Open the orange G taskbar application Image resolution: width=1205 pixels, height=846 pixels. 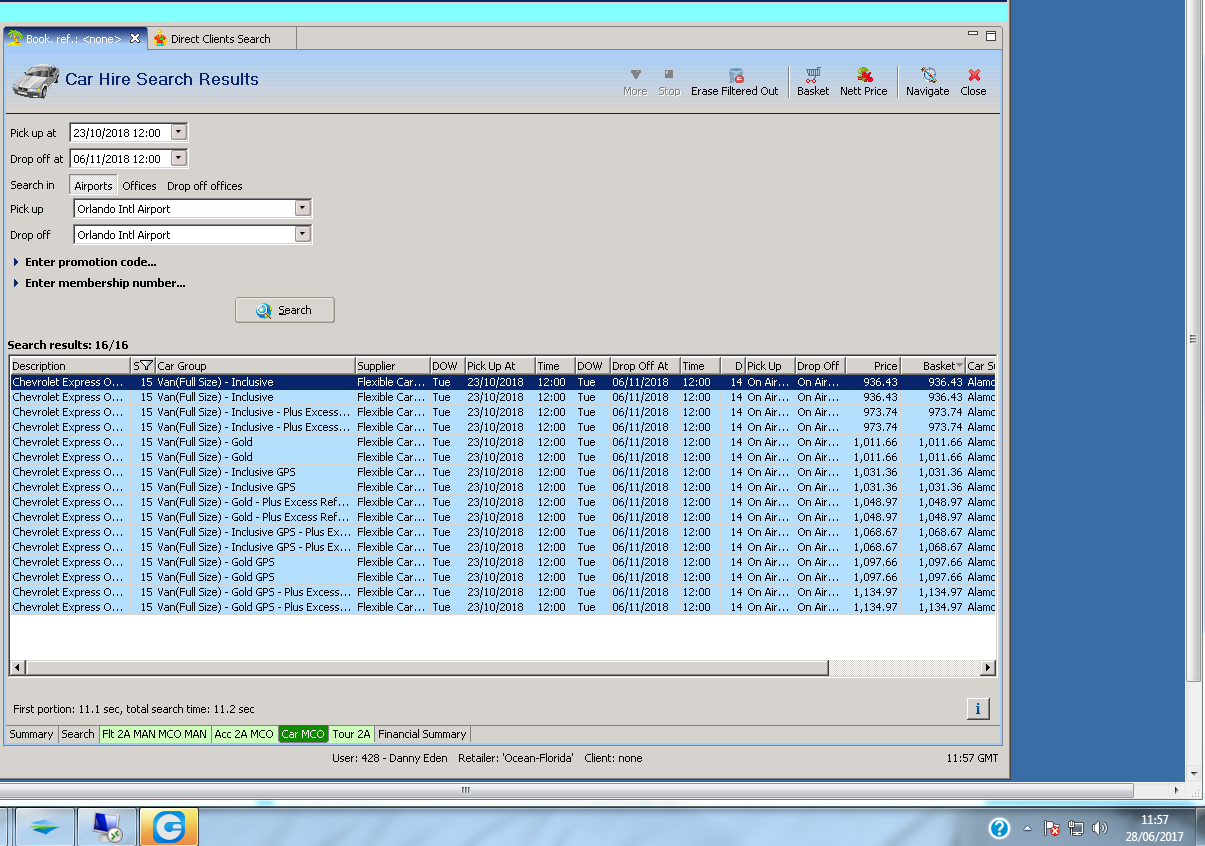click(169, 827)
